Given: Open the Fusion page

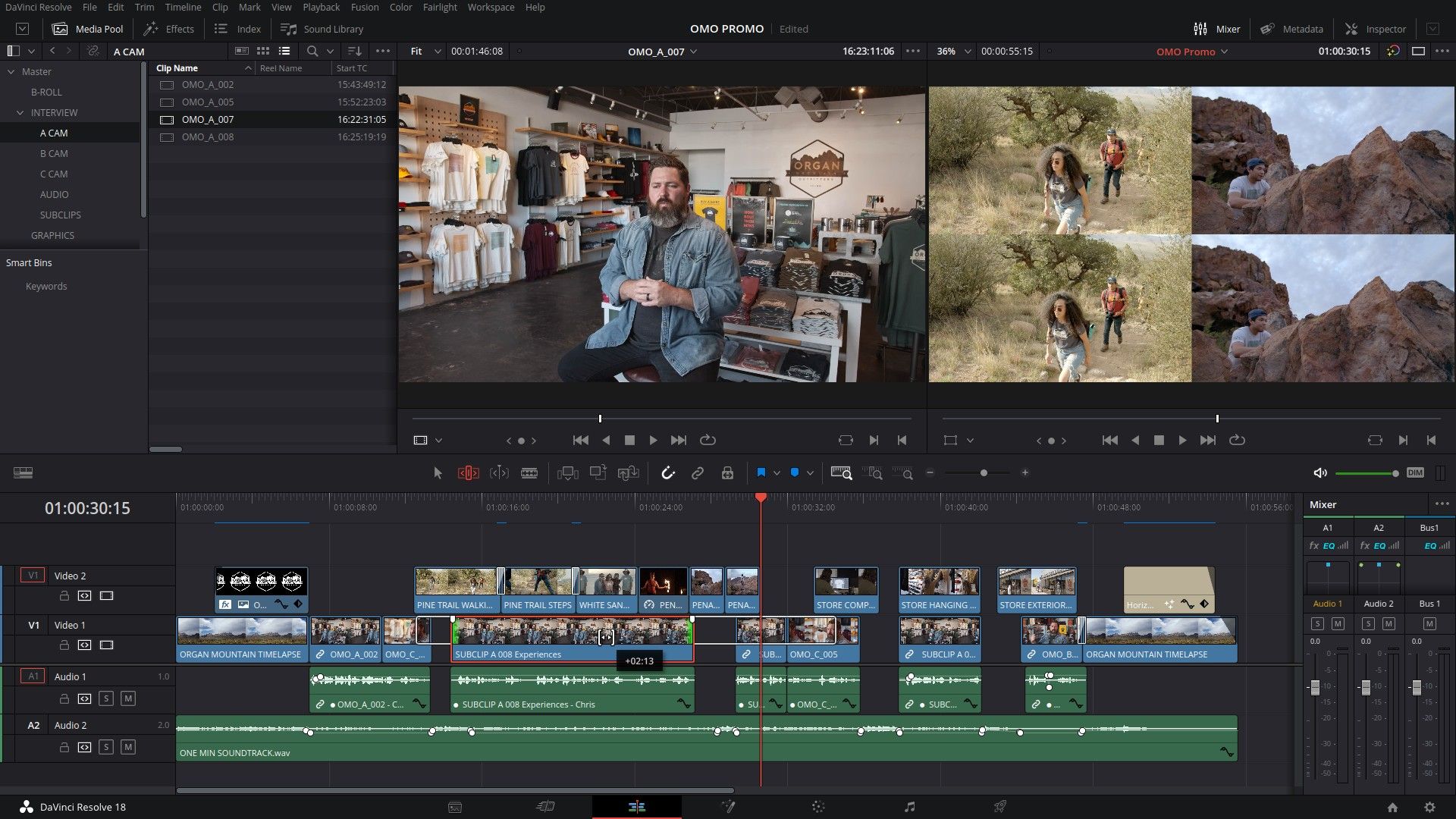Looking at the screenshot, I should coord(728,807).
